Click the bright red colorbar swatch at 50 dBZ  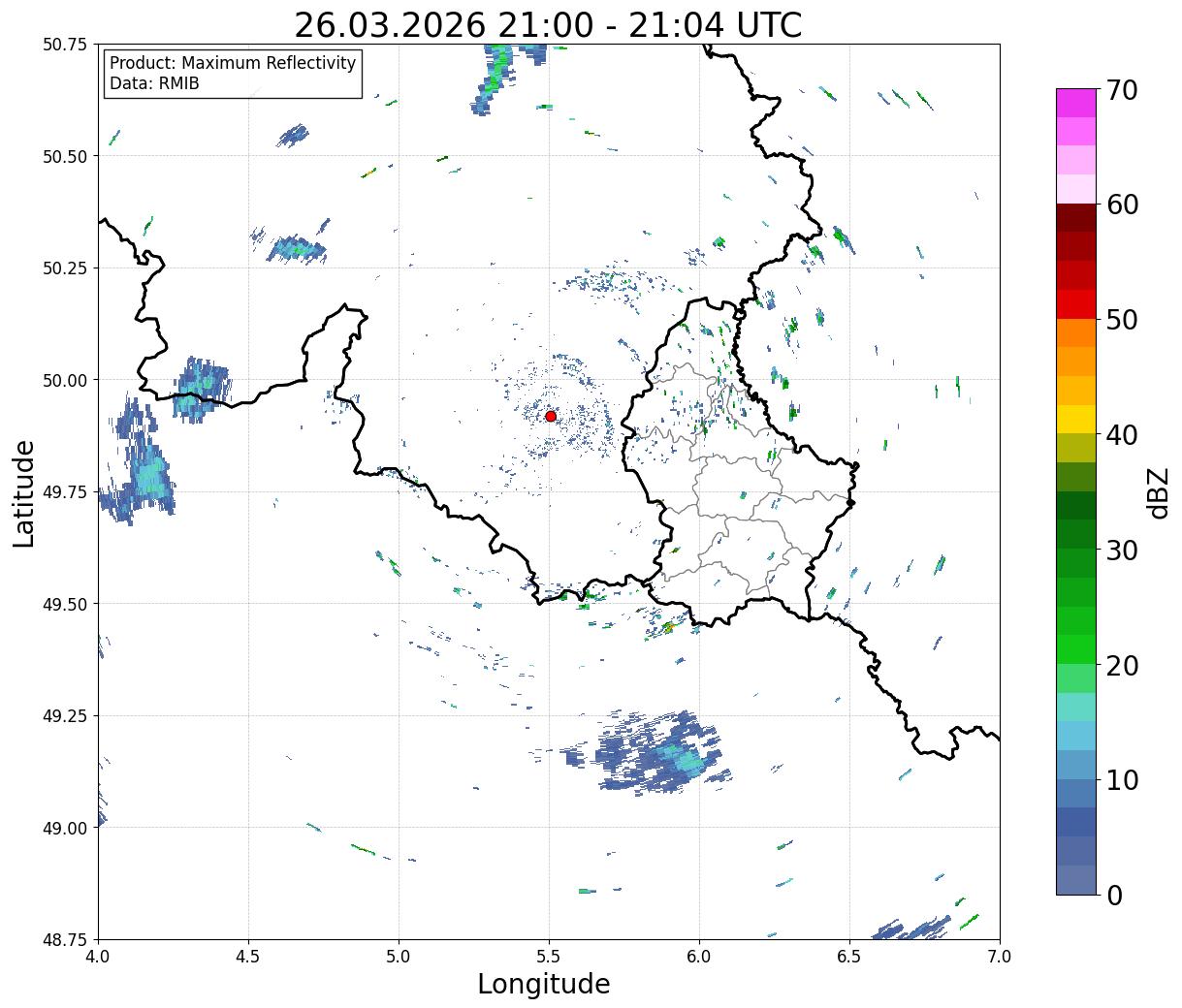tap(1076, 304)
